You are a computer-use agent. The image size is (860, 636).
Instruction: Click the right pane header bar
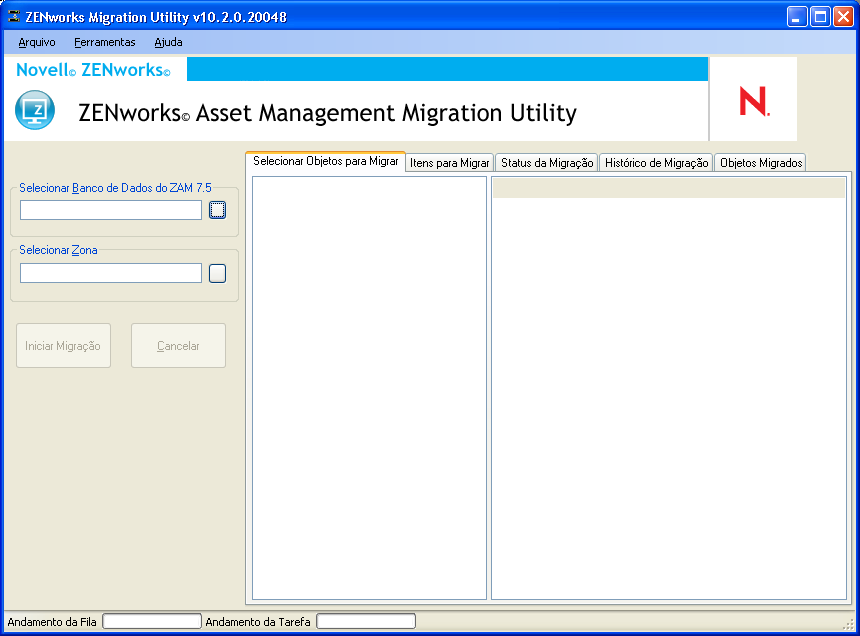pos(669,188)
